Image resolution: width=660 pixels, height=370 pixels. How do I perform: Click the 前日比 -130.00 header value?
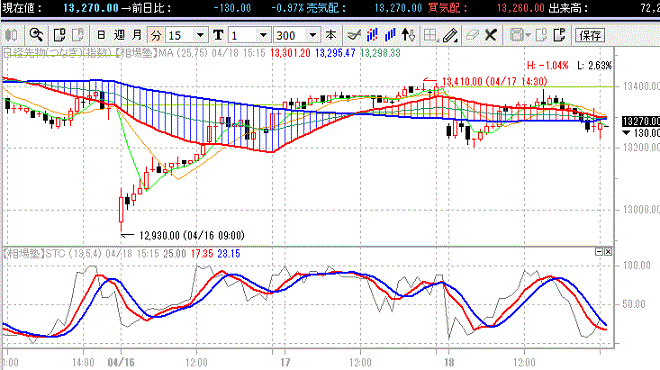pyautogui.click(x=232, y=8)
